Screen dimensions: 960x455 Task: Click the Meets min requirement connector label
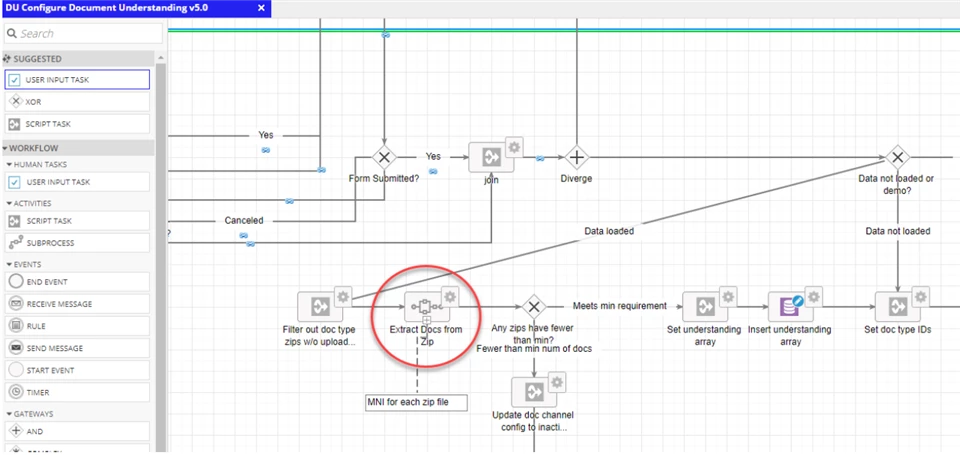tap(620, 306)
